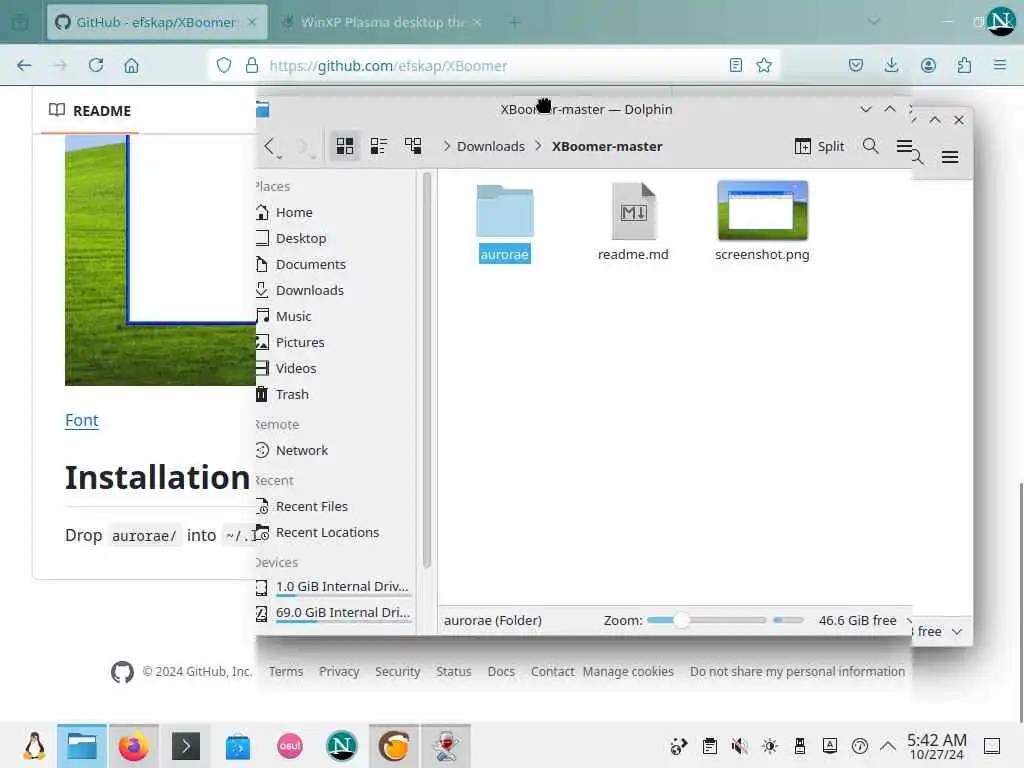The width and height of the screenshot is (1024, 768).
Task: Open clipboard tray icon
Action: [709, 746]
